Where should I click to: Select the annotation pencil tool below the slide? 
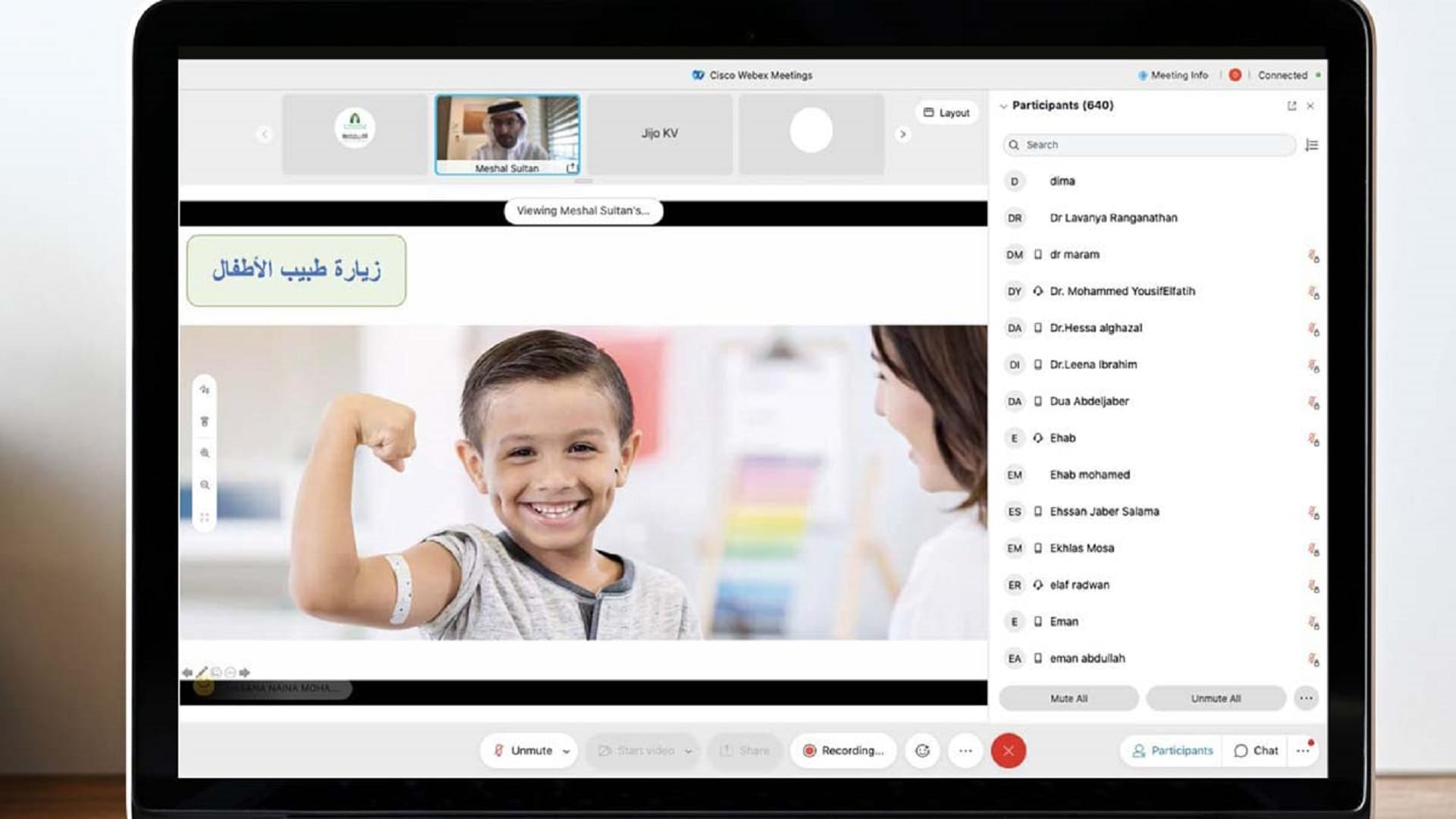tap(202, 672)
